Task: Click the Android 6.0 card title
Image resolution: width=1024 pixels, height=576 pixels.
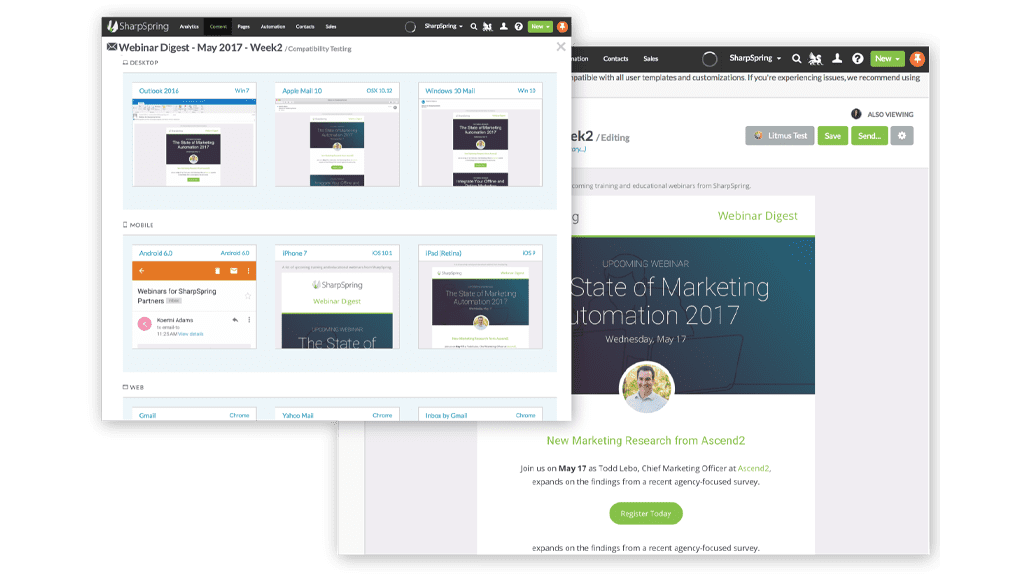Action: click(x=155, y=253)
